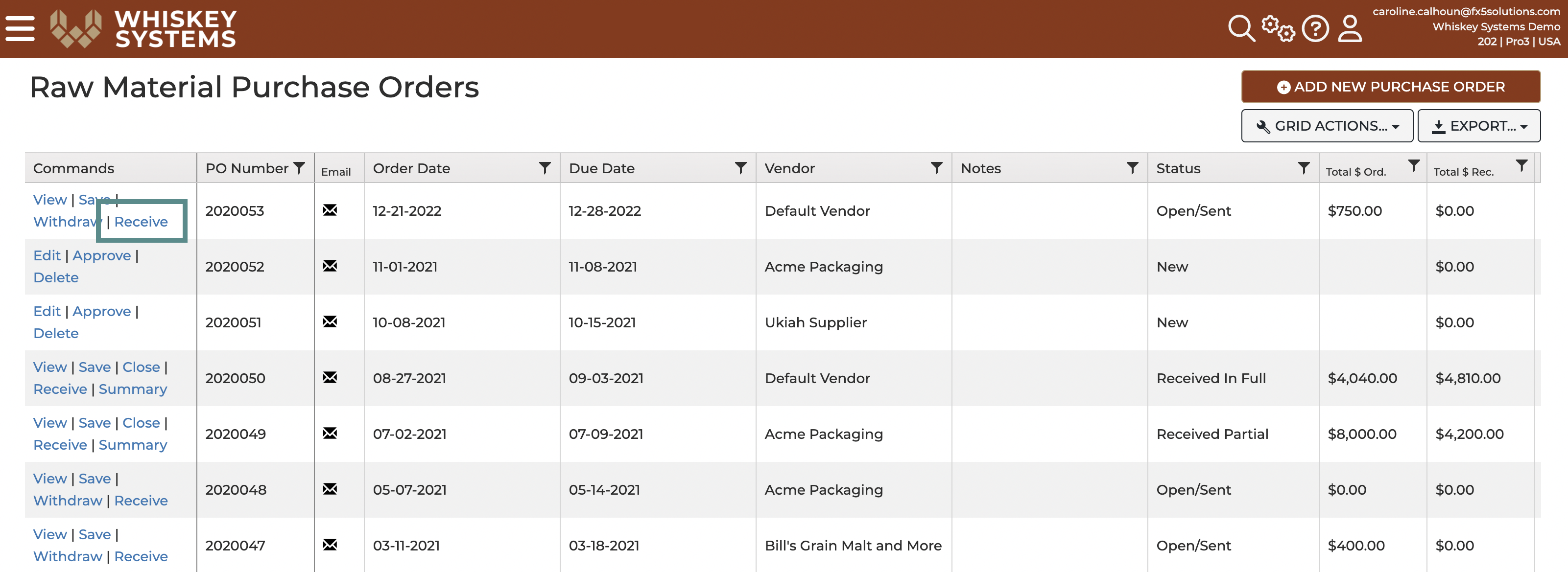Sort by Notes column header
1568x572 pixels.
980,168
